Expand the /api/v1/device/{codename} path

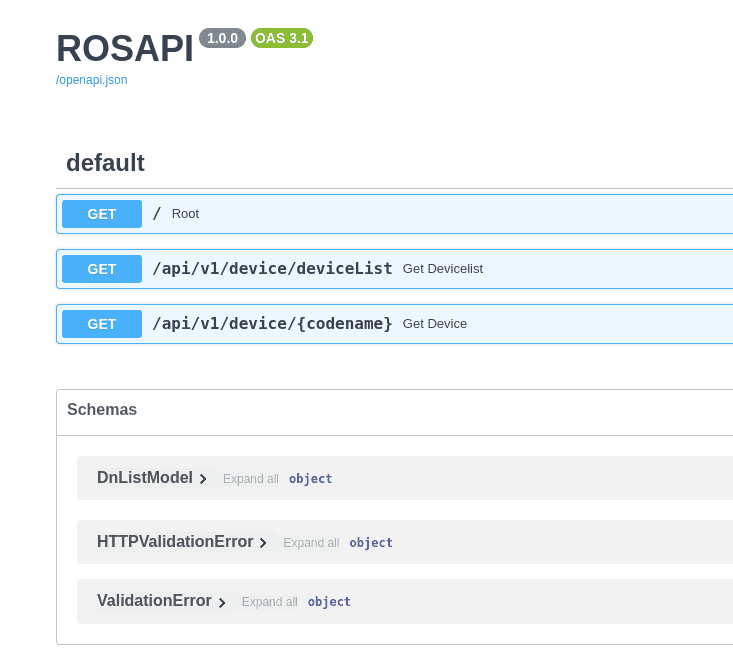pyautogui.click(x=272, y=324)
